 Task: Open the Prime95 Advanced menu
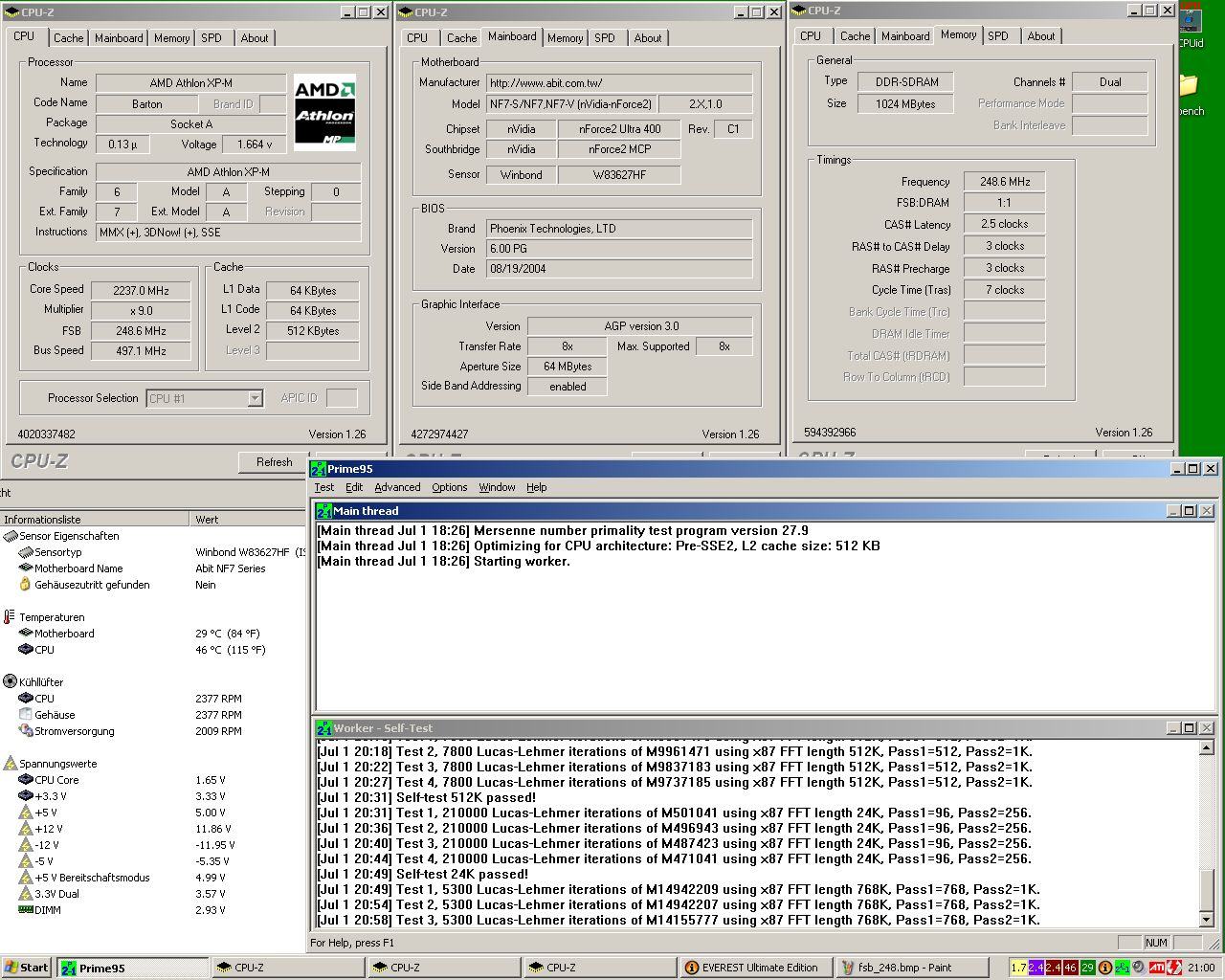click(x=397, y=487)
